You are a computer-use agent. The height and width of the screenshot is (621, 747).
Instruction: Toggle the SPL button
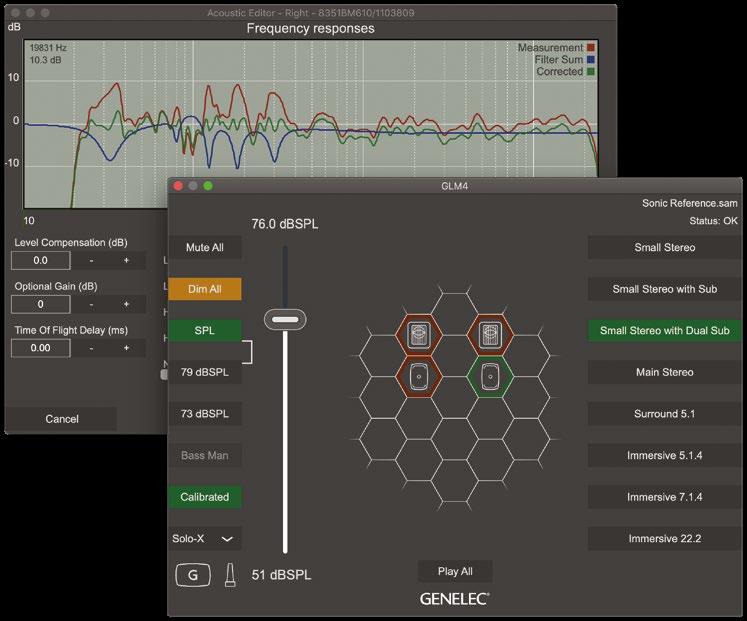(x=205, y=331)
